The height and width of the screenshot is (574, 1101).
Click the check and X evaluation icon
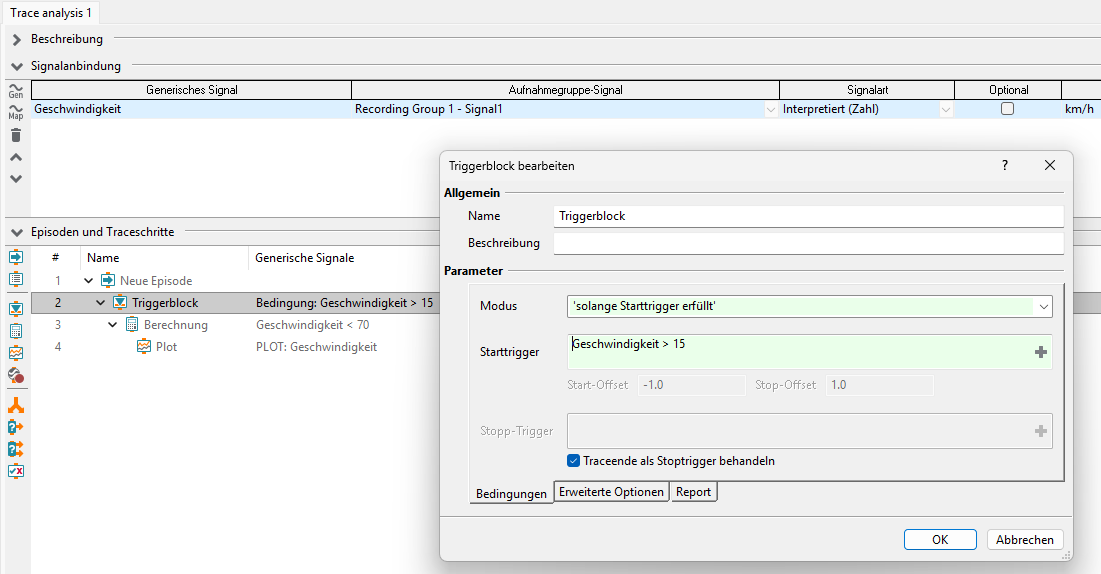click(16, 471)
